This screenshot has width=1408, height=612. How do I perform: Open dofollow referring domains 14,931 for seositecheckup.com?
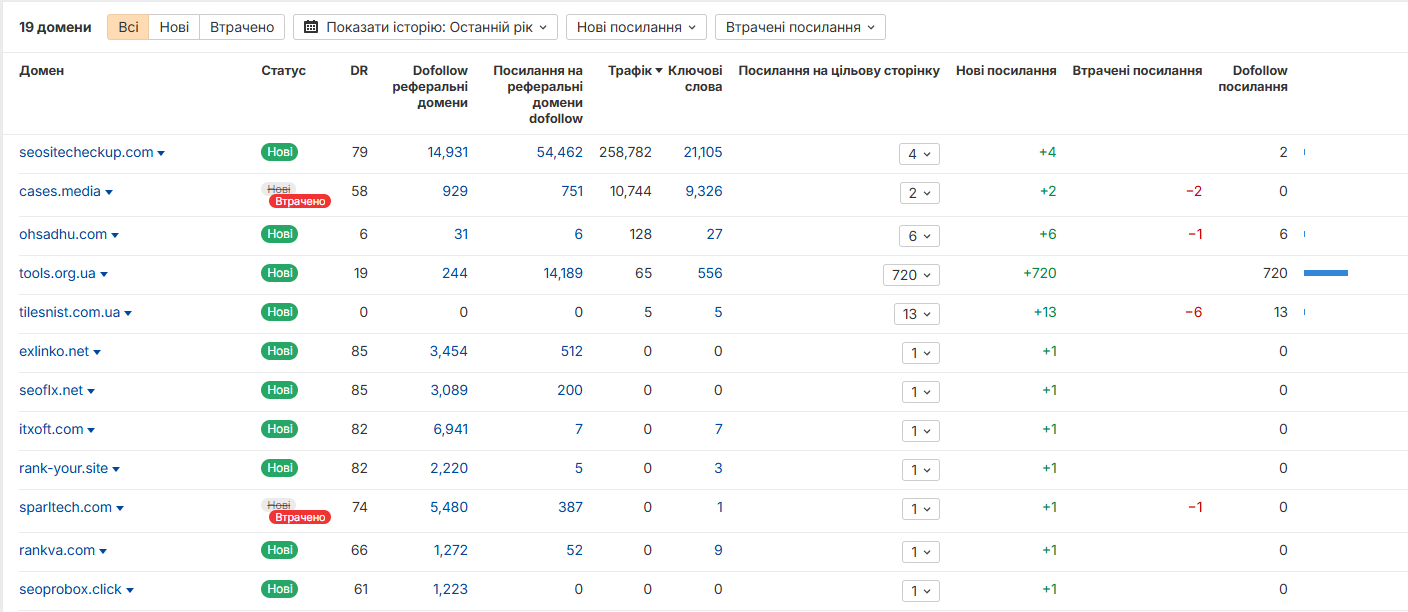click(447, 152)
